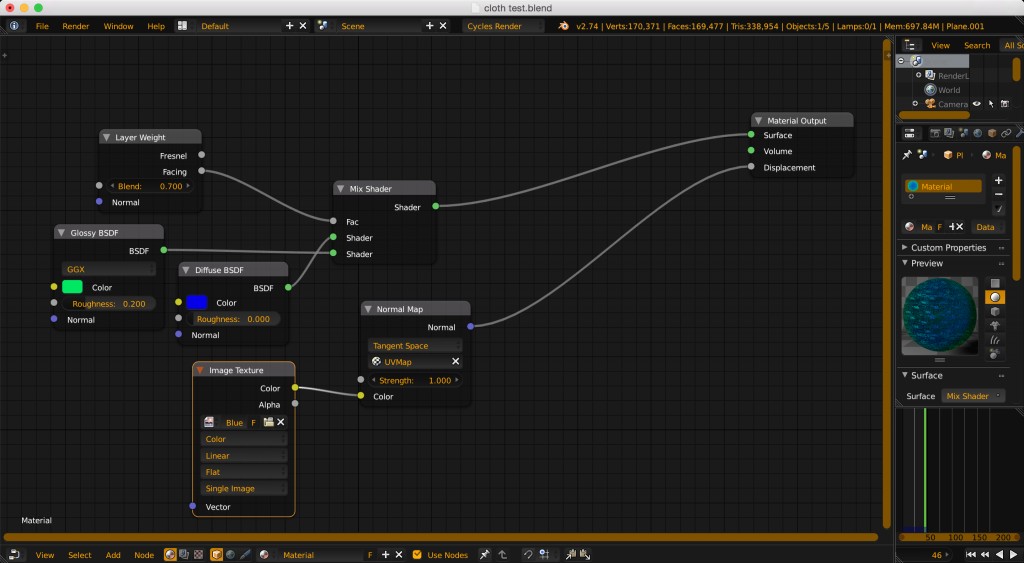Viewport: 1024px width, 563px height.
Task: Select the sphere preview shape icon
Action: tap(995, 297)
